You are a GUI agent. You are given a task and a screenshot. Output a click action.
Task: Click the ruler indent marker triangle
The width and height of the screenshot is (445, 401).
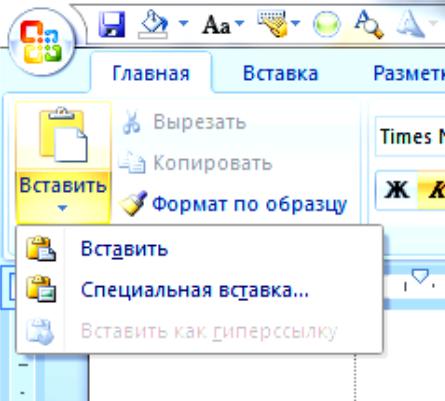tap(420, 276)
